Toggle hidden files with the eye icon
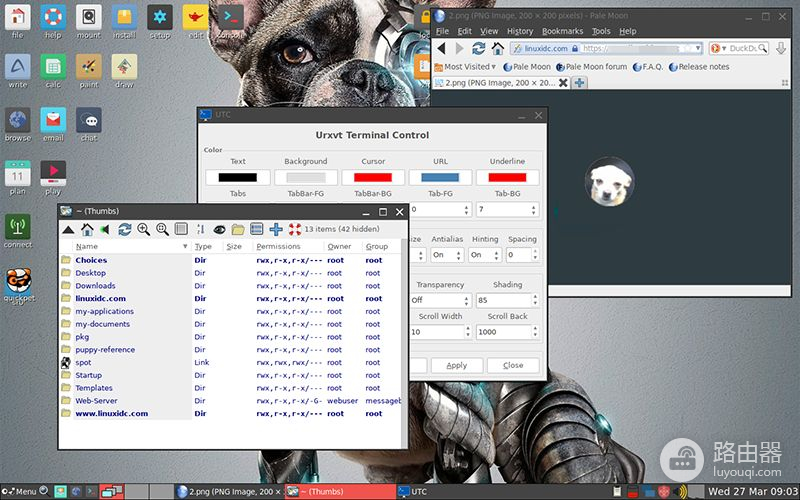Image resolution: width=800 pixels, height=500 pixels. tap(219, 229)
